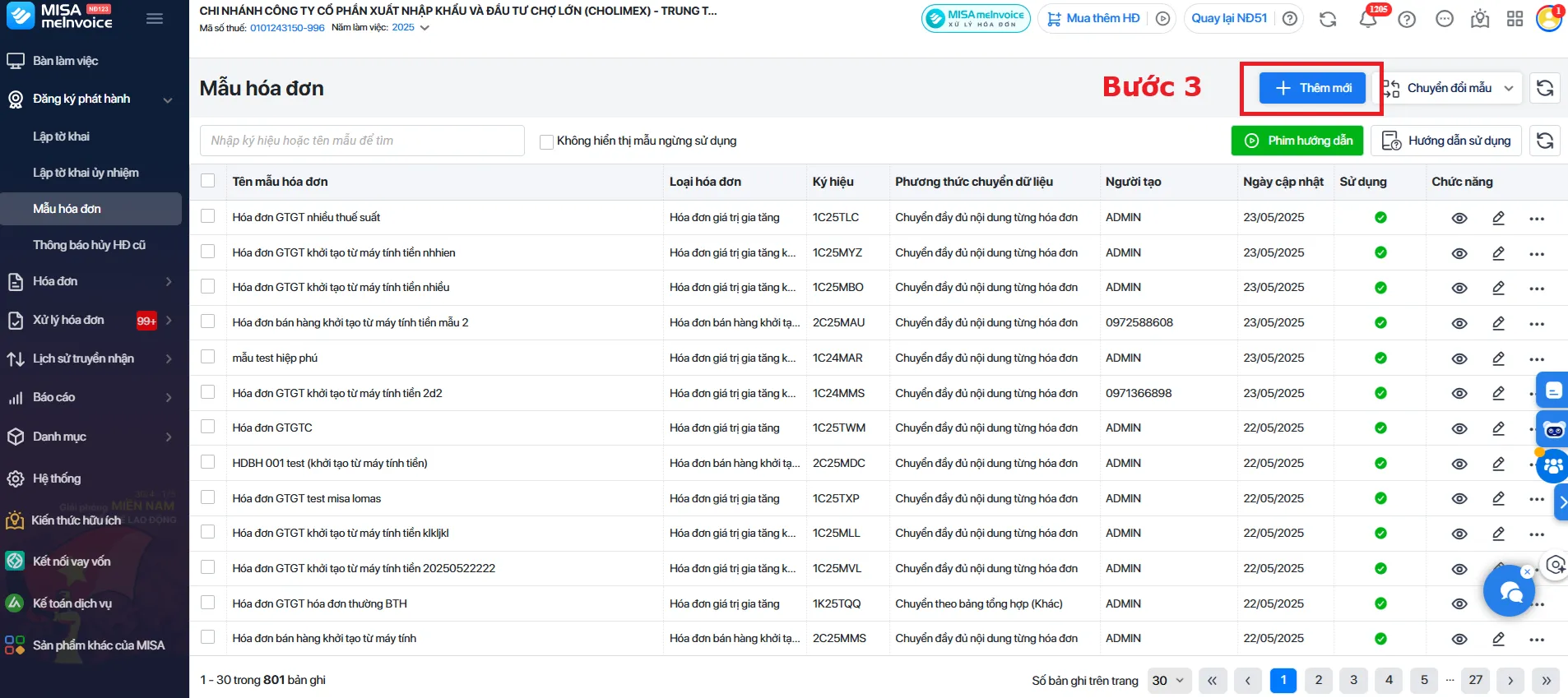Open more options for Hóa đơn GTGTC row
The image size is (1568, 698).
pos(1536,428)
